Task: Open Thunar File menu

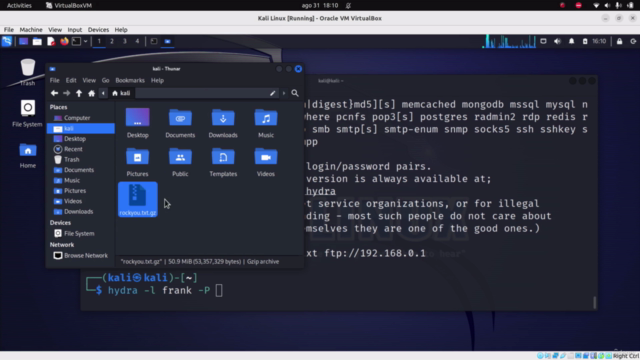Action: click(54, 80)
